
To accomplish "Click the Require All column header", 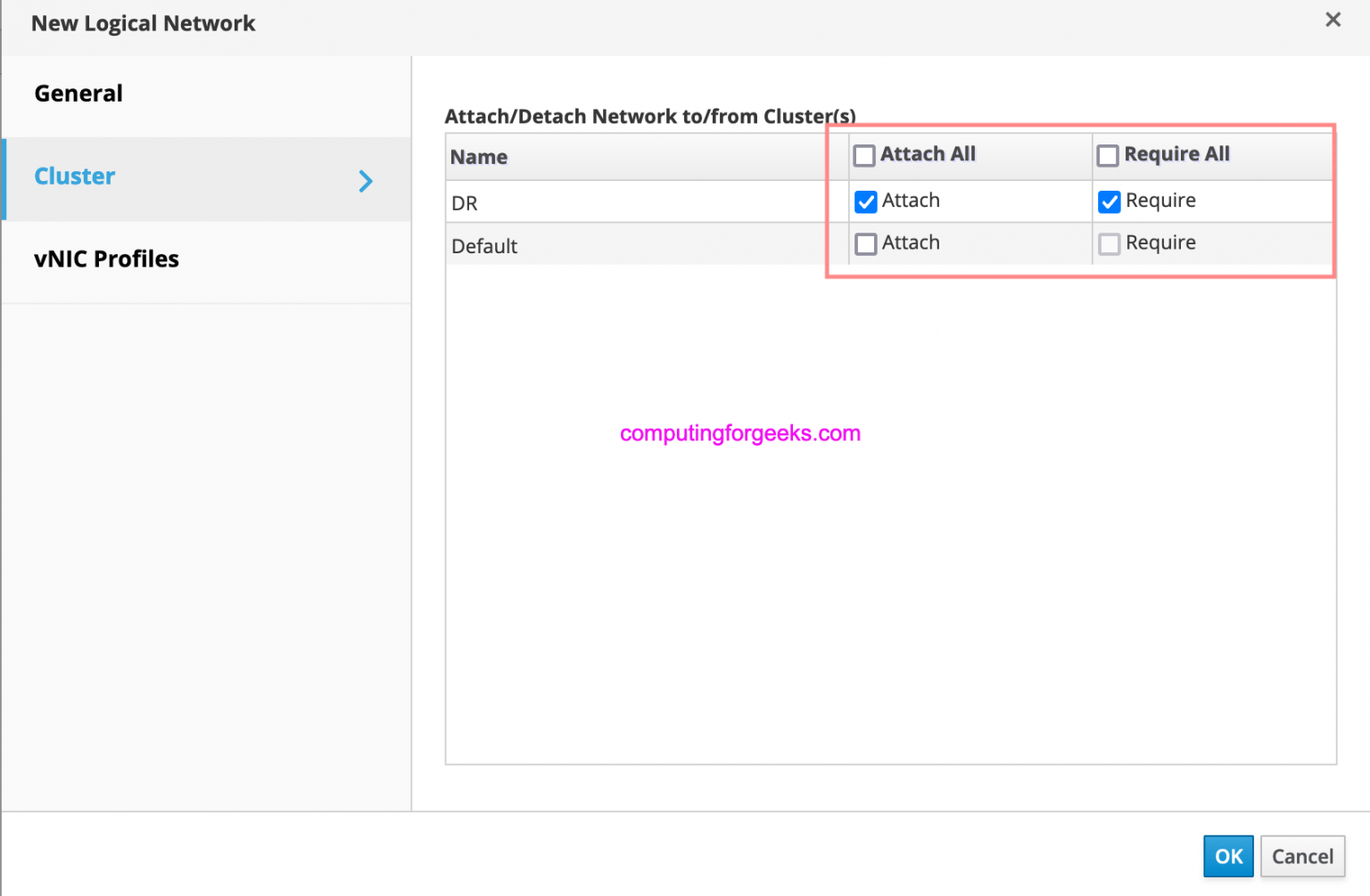I will (x=1177, y=153).
